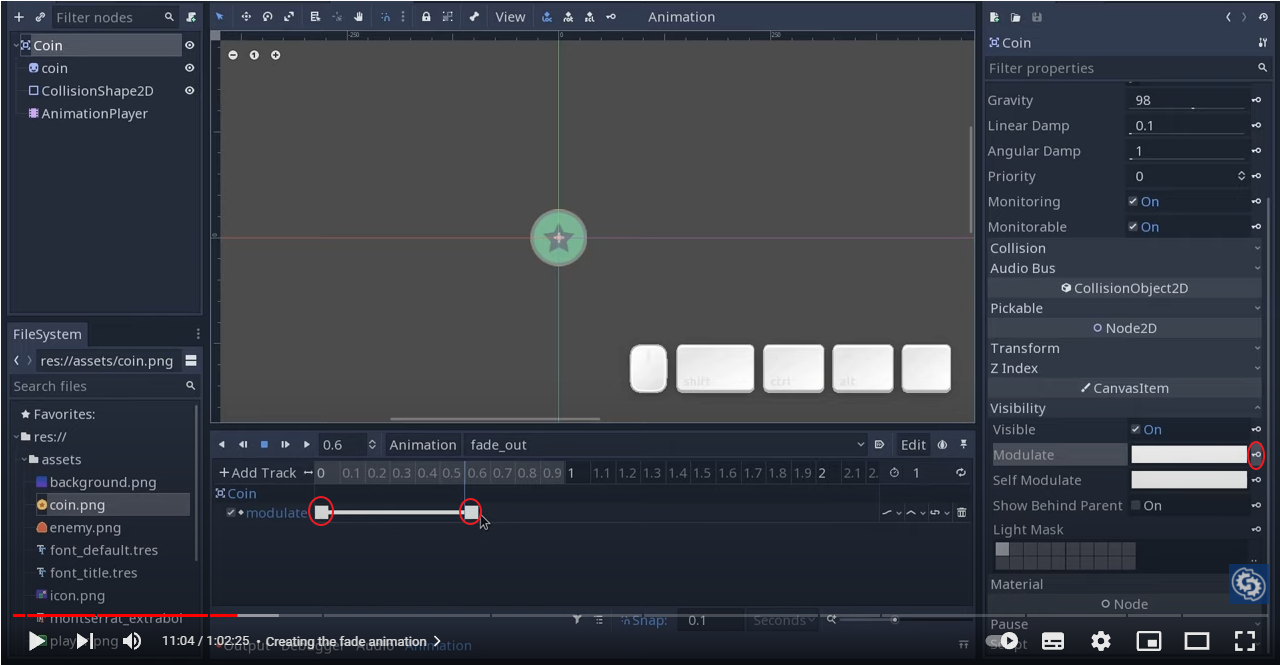Choose the Pan Mode hand tool

point(358,17)
